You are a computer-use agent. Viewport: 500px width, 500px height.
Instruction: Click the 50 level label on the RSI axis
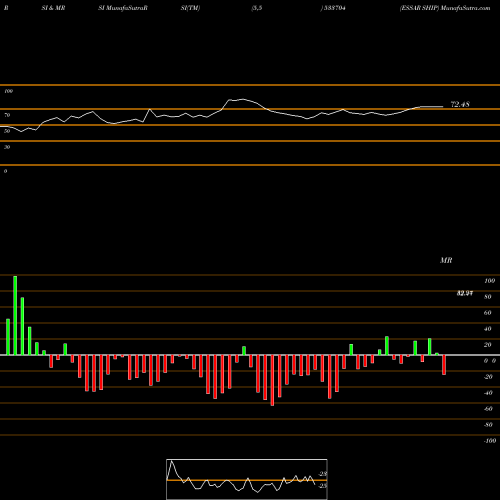click(x=7, y=131)
